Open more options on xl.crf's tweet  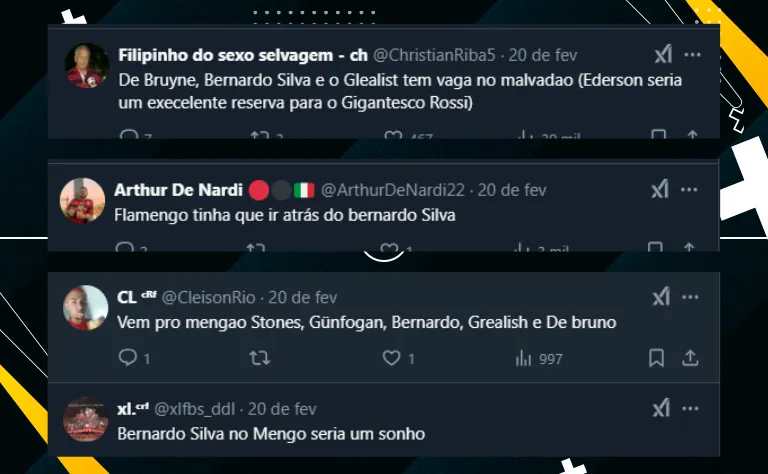tap(689, 408)
